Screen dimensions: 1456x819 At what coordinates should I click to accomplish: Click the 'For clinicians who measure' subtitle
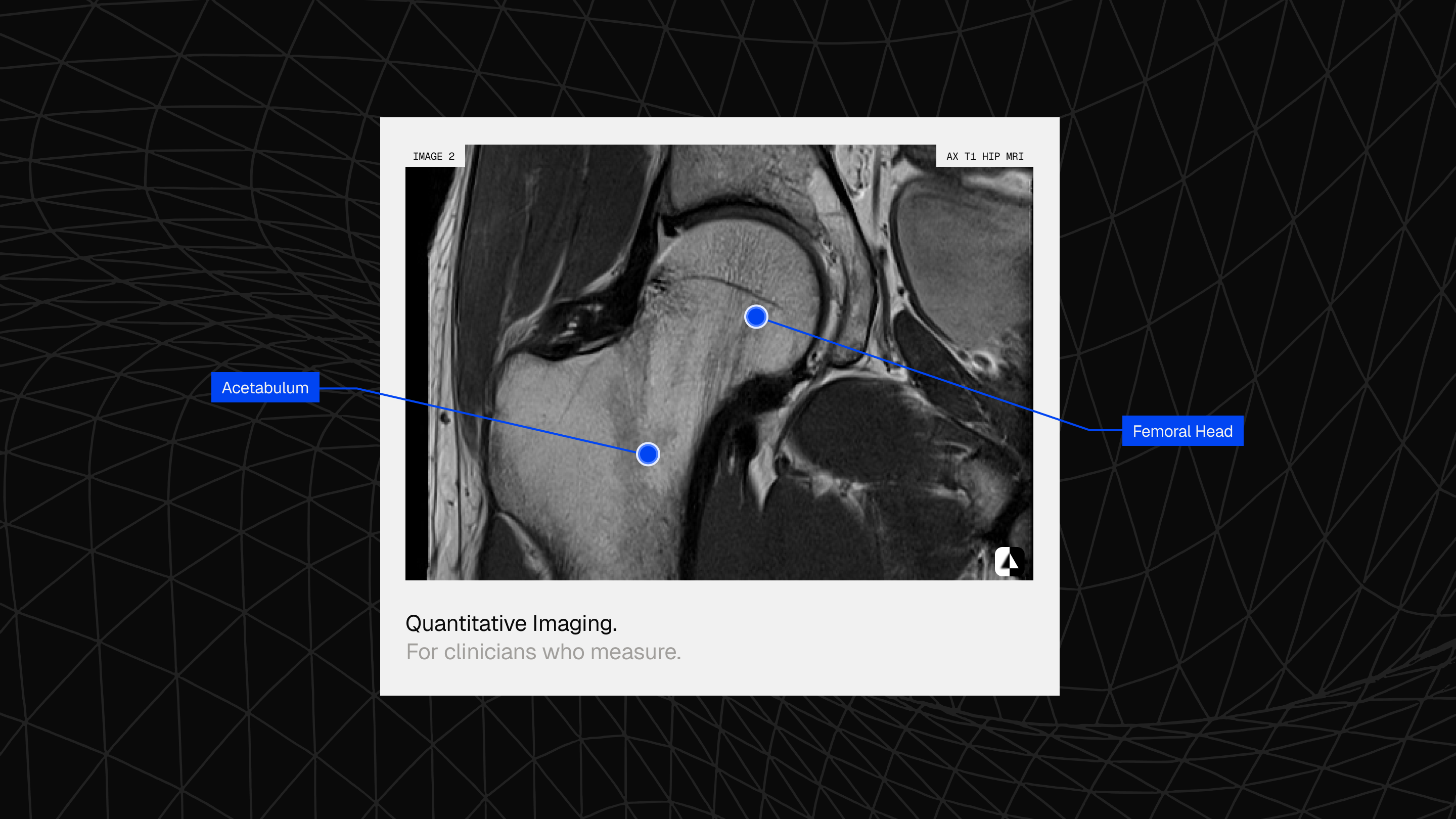point(543,652)
